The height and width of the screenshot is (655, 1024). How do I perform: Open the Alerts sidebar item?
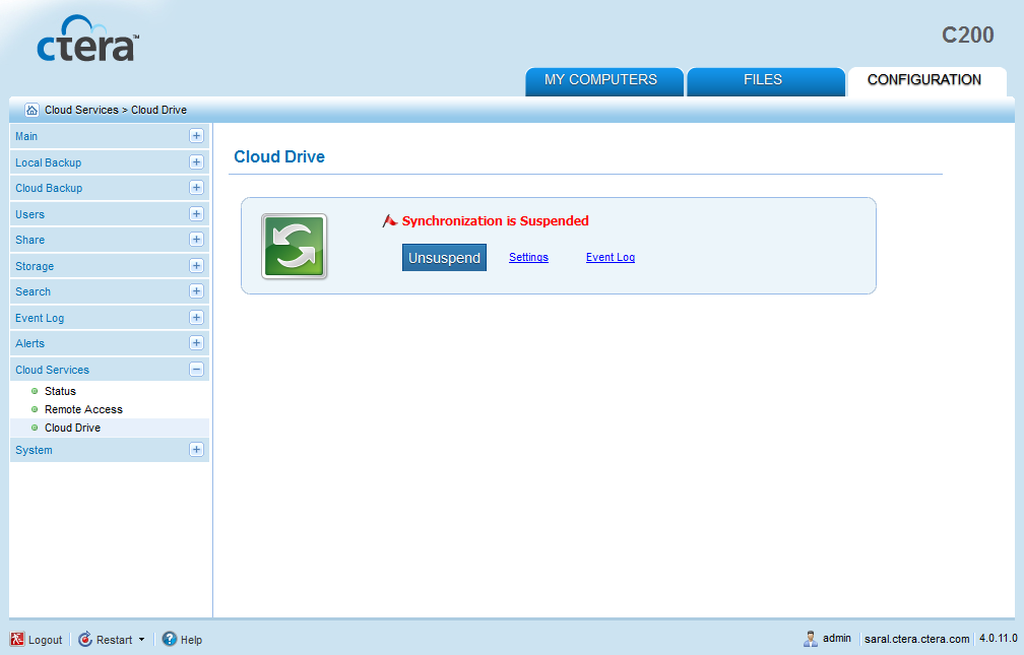30,343
